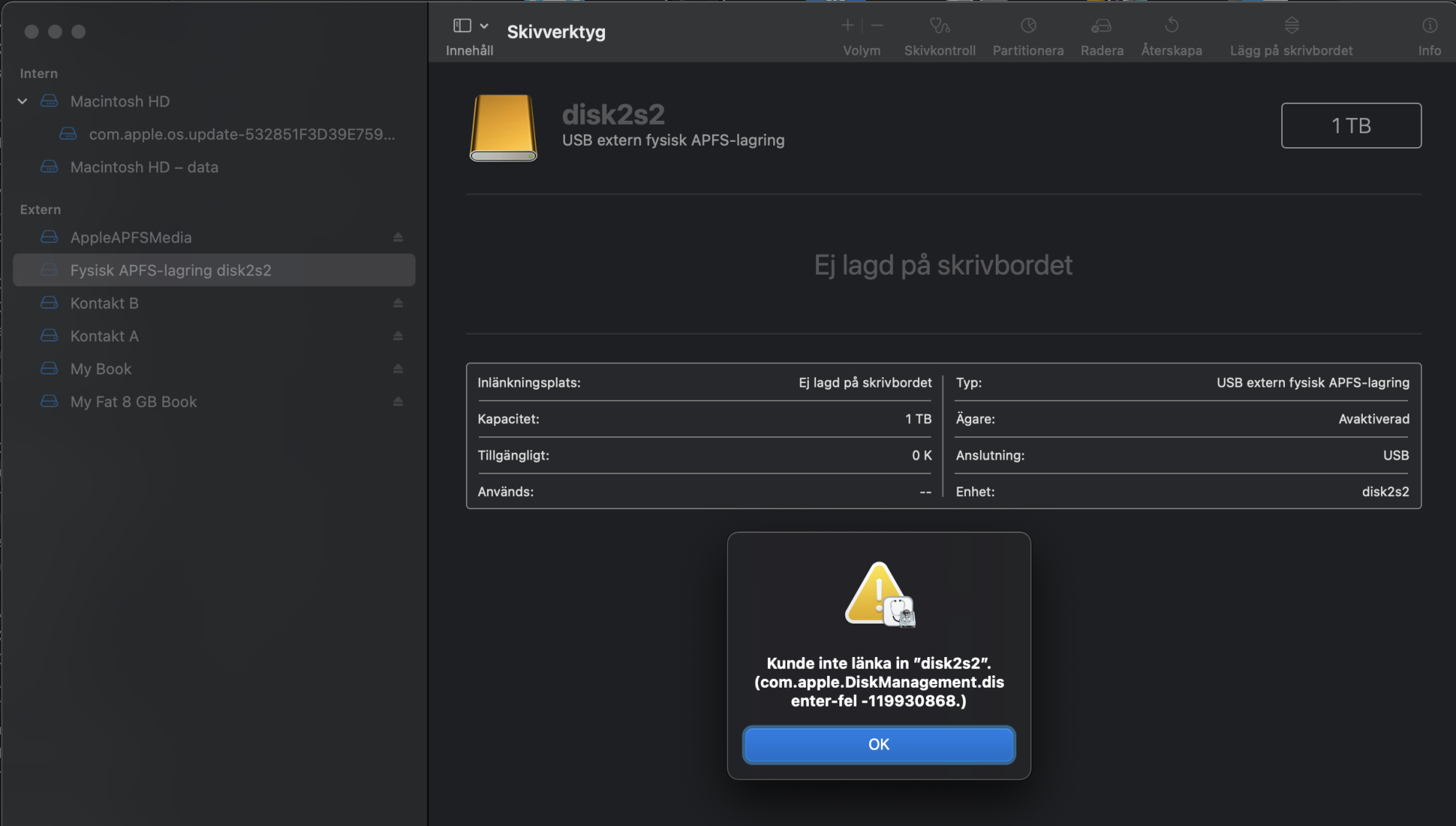Click the remove volume minus icon
The width and height of the screenshot is (1456, 826).
[x=877, y=26]
